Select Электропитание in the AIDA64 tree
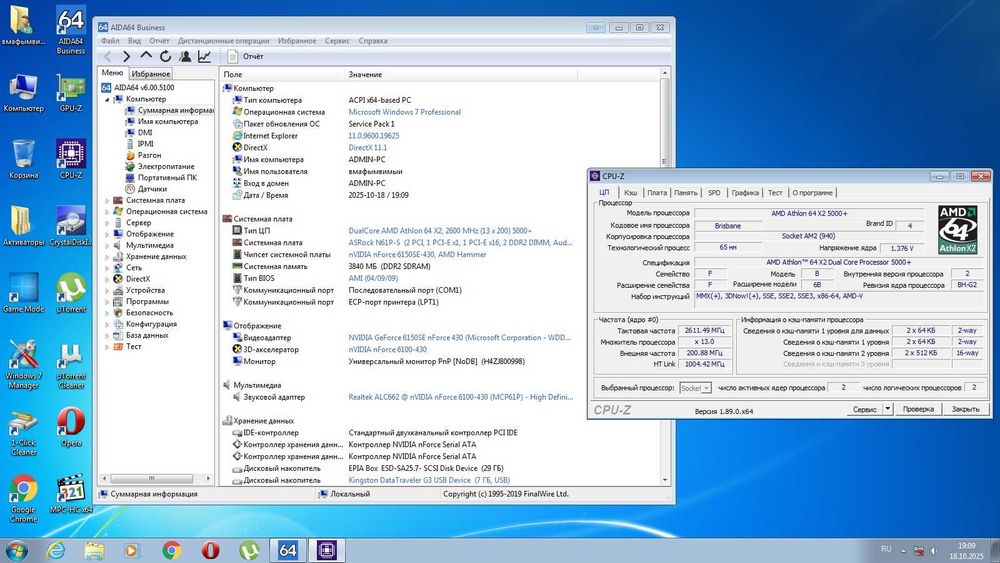1000x563 pixels. pos(166,167)
